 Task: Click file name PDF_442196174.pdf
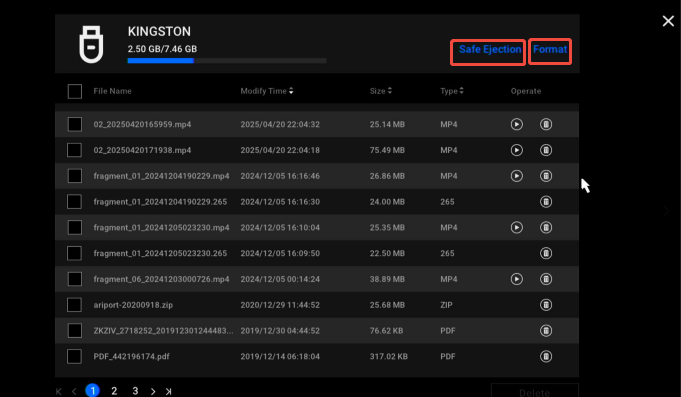click(131, 357)
